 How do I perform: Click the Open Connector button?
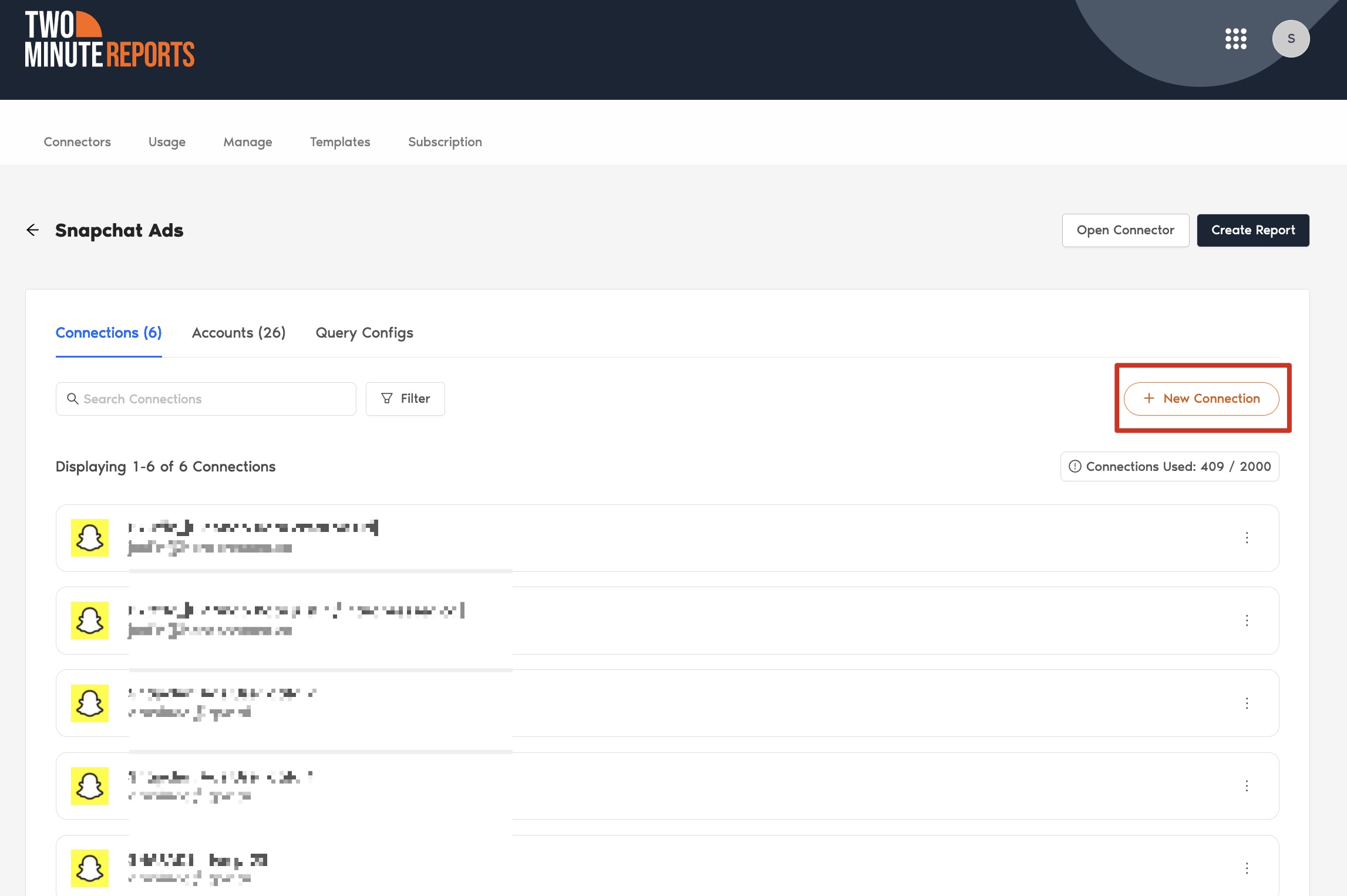pos(1126,230)
